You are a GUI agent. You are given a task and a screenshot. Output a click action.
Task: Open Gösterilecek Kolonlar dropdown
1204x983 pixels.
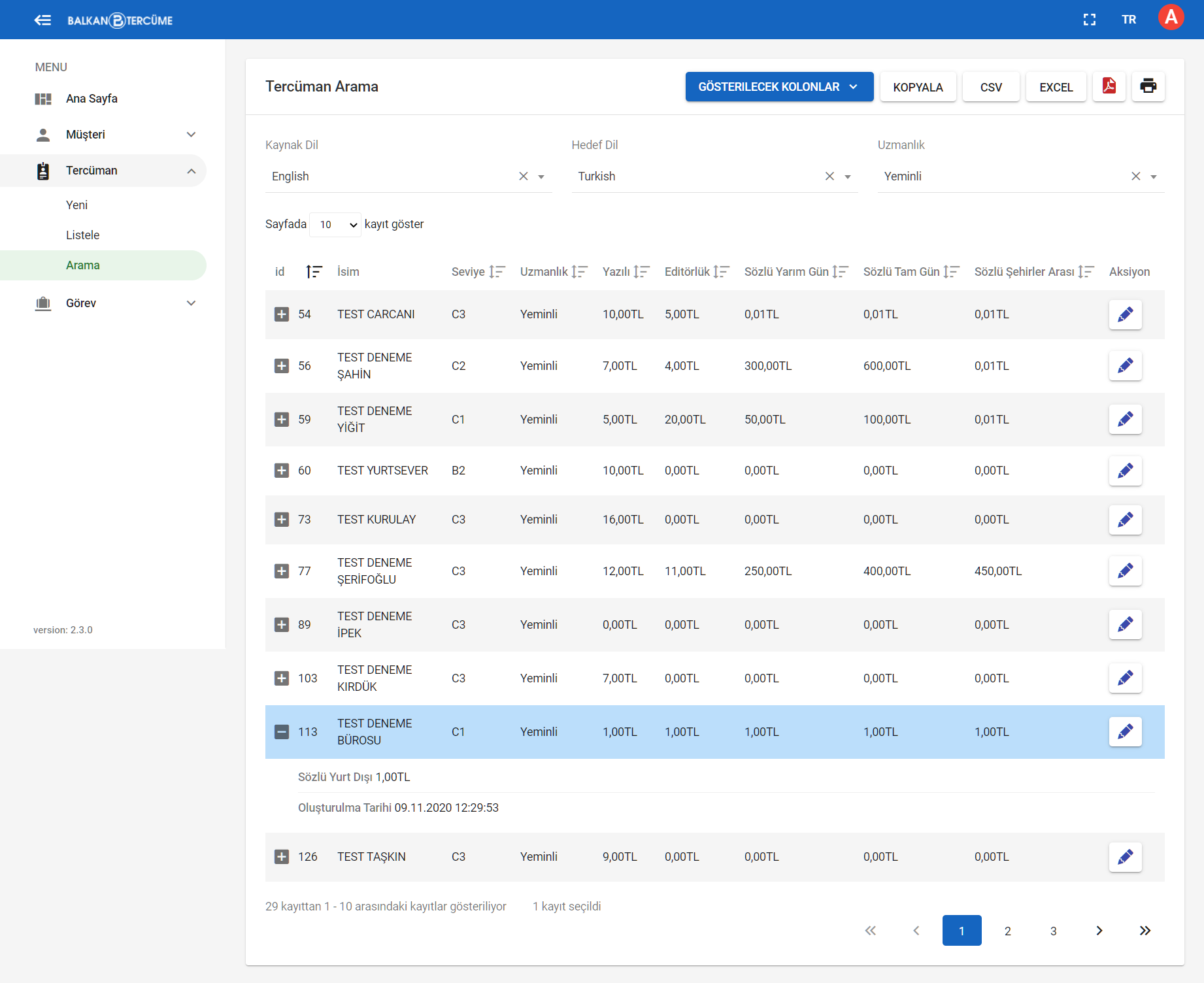pos(778,87)
